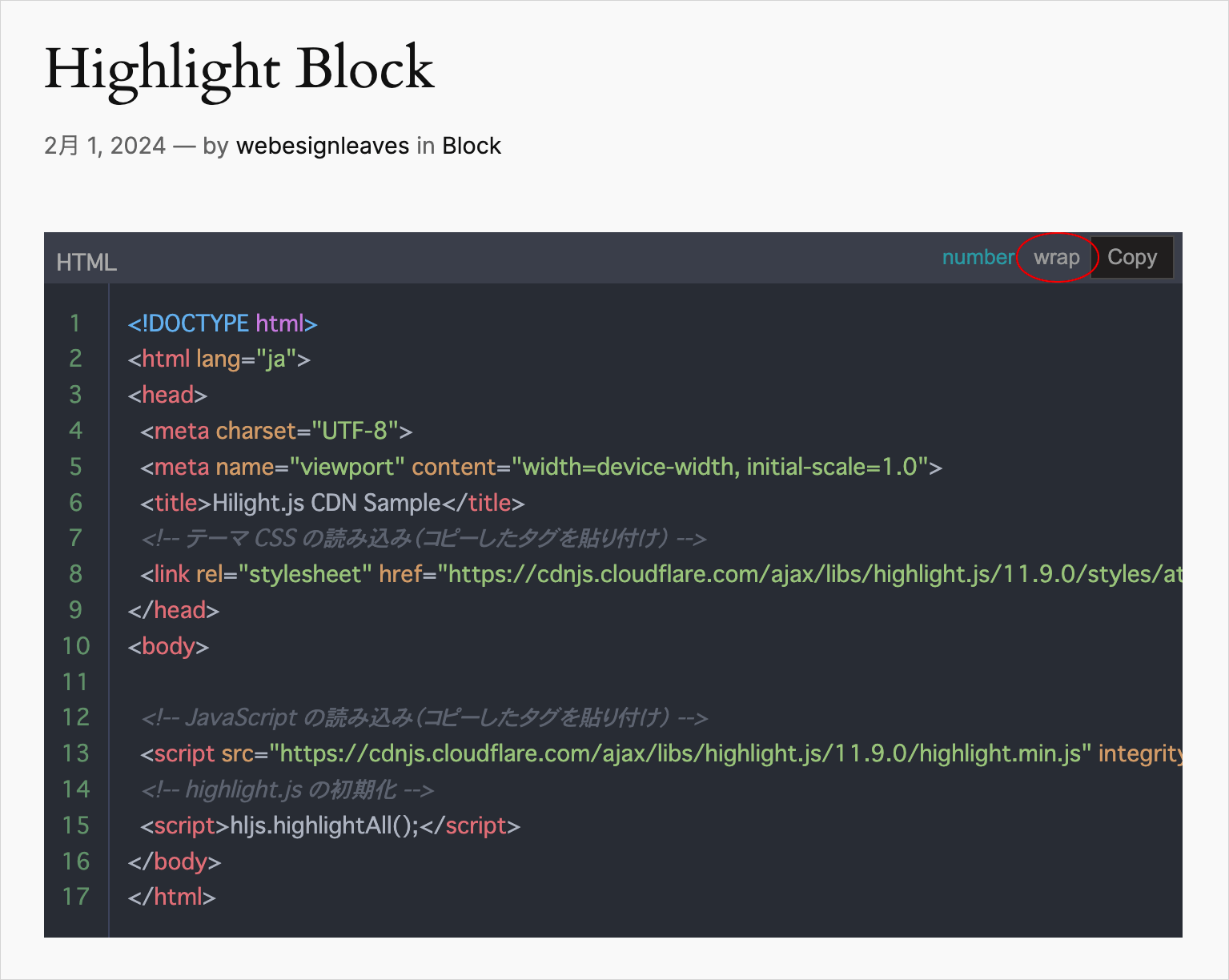This screenshot has width=1229, height=980.
Task: Click the post date 2月 1, 2024
Action: click(x=105, y=146)
